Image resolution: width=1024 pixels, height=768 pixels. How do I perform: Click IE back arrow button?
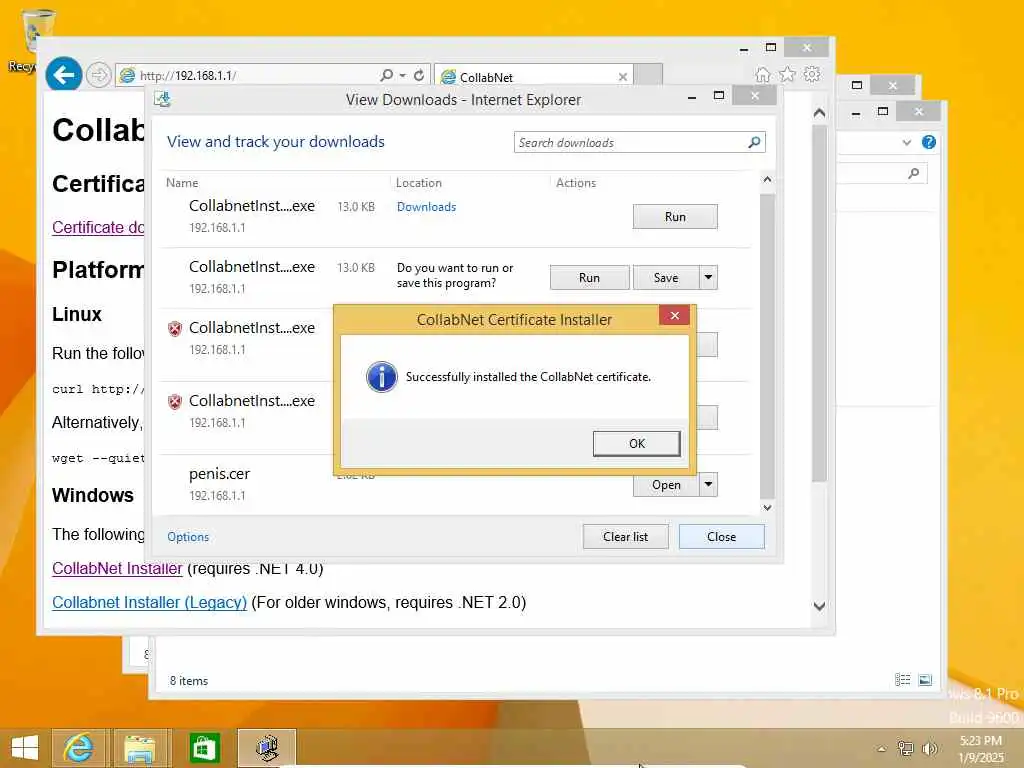pos(63,75)
